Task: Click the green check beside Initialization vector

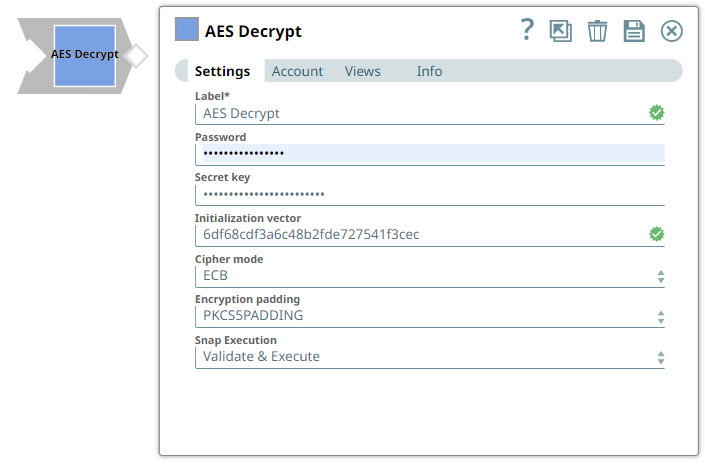Action: pyautogui.click(x=657, y=234)
